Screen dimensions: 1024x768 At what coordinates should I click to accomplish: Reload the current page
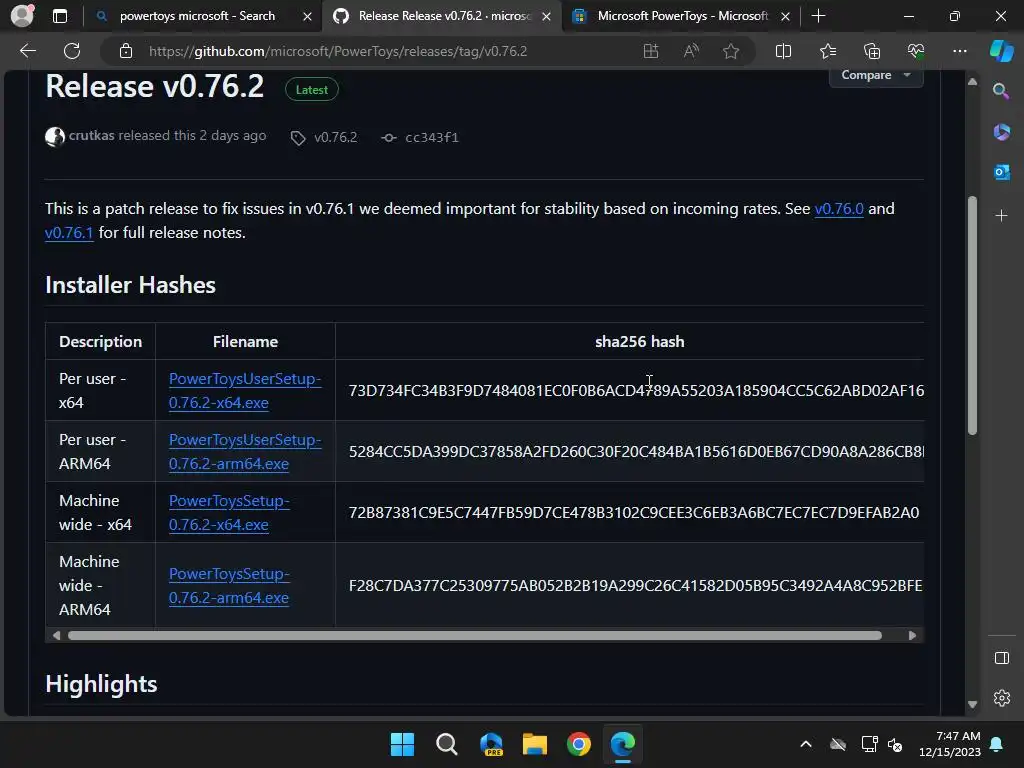pos(72,51)
